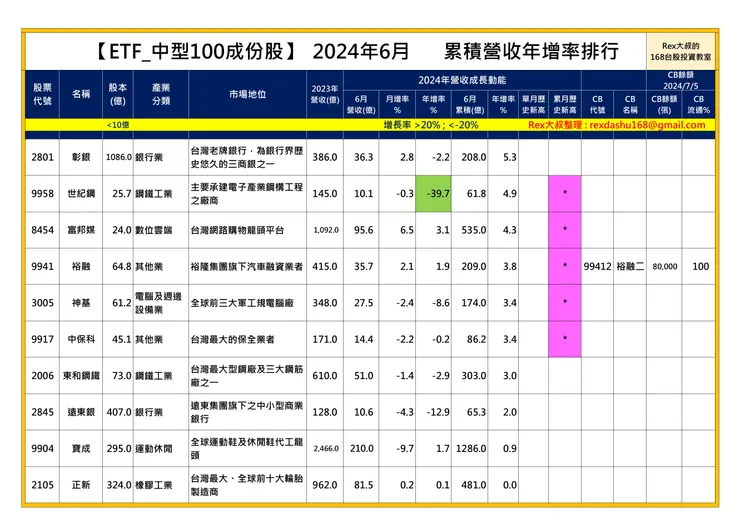Select stock code 2845
740x523 pixels.
42,412
